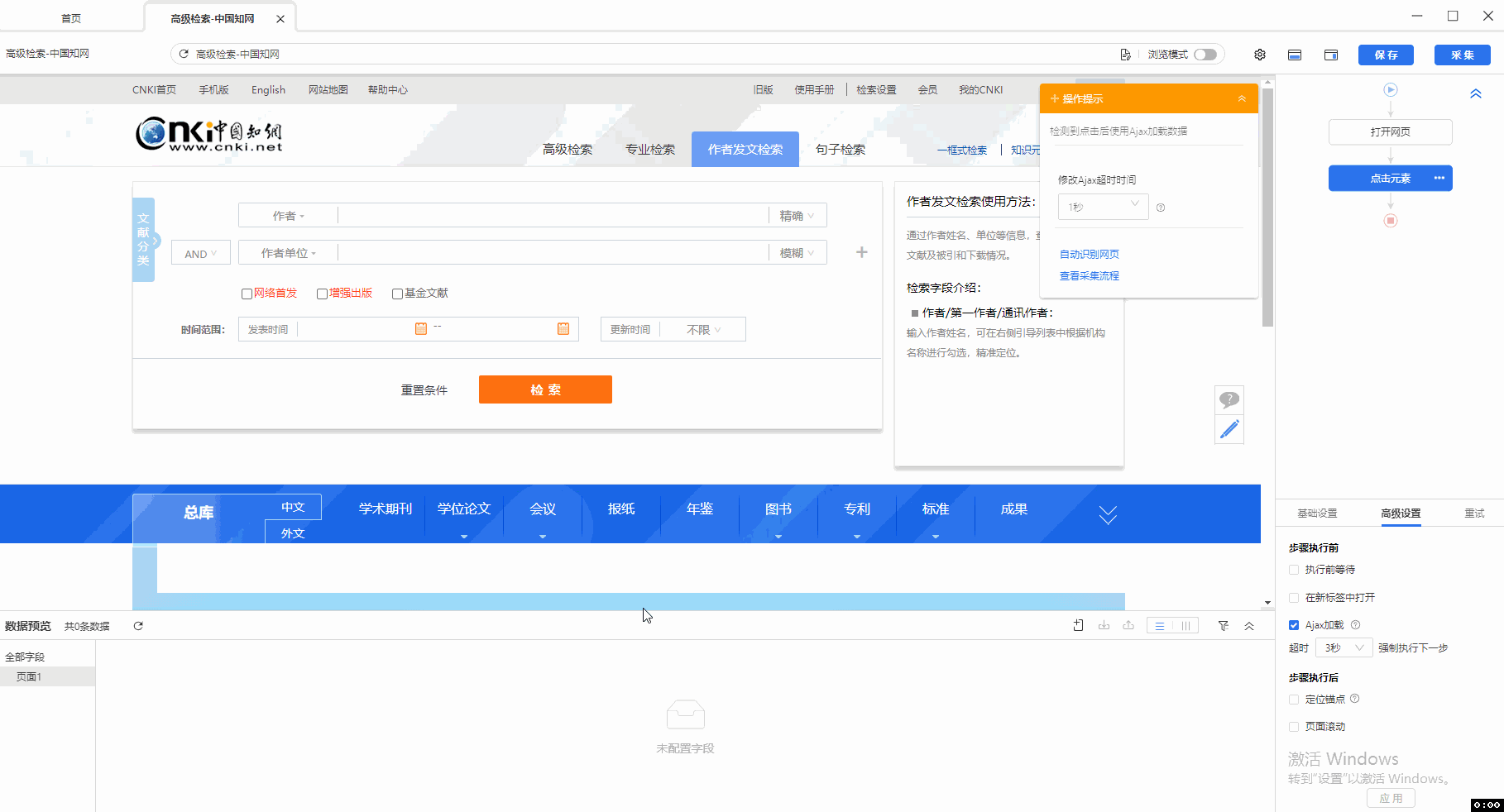Switch the data preview to row list view

[1160, 626]
